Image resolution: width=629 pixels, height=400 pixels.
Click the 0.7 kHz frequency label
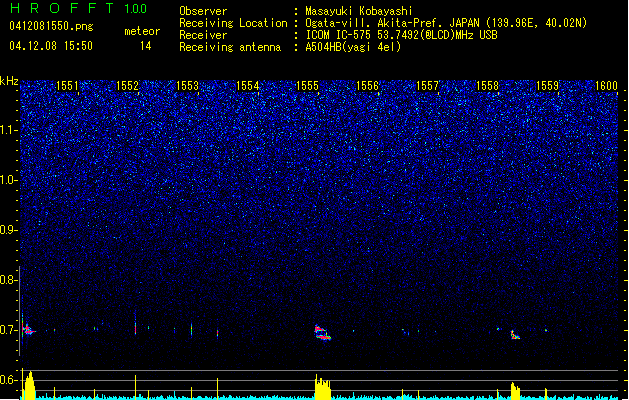(x=8, y=330)
